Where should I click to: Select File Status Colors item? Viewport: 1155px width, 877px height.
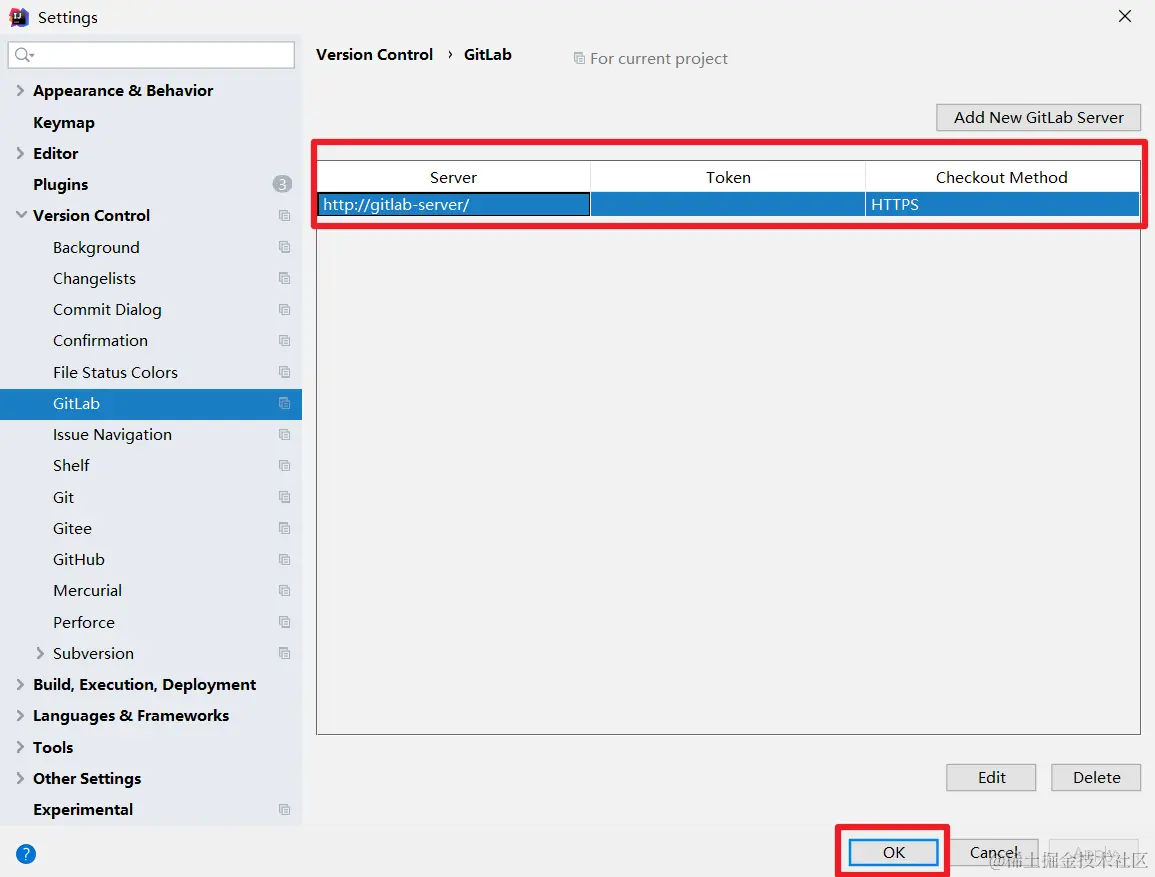(x=115, y=373)
